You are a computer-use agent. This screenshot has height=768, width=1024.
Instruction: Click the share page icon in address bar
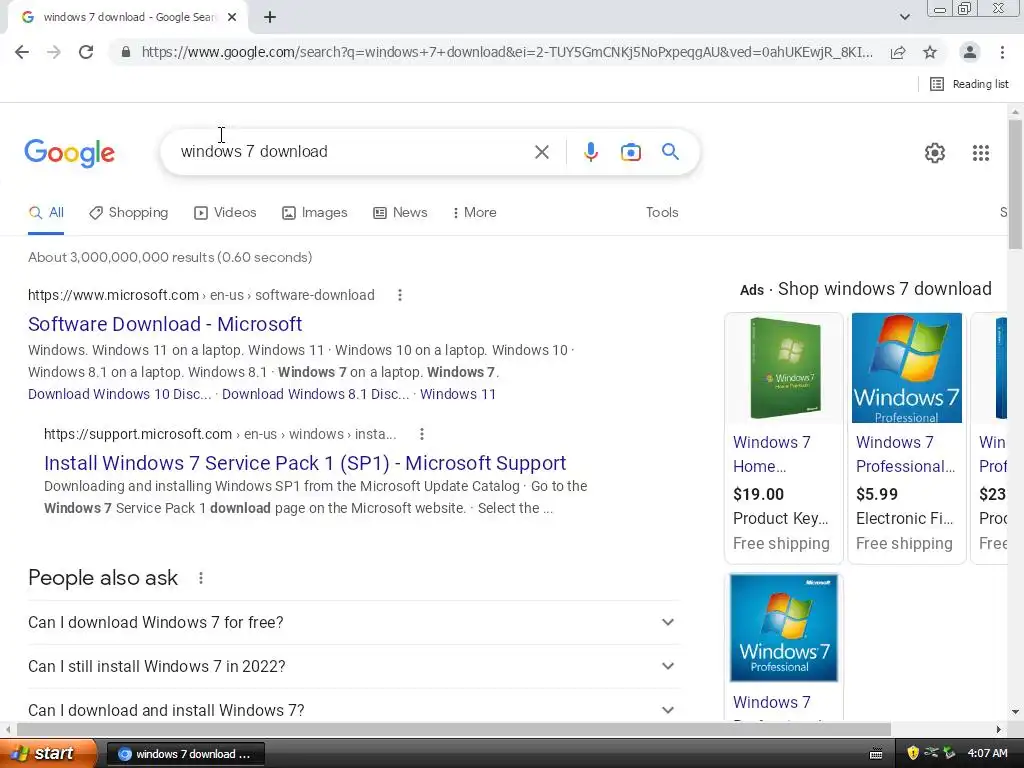tap(898, 52)
